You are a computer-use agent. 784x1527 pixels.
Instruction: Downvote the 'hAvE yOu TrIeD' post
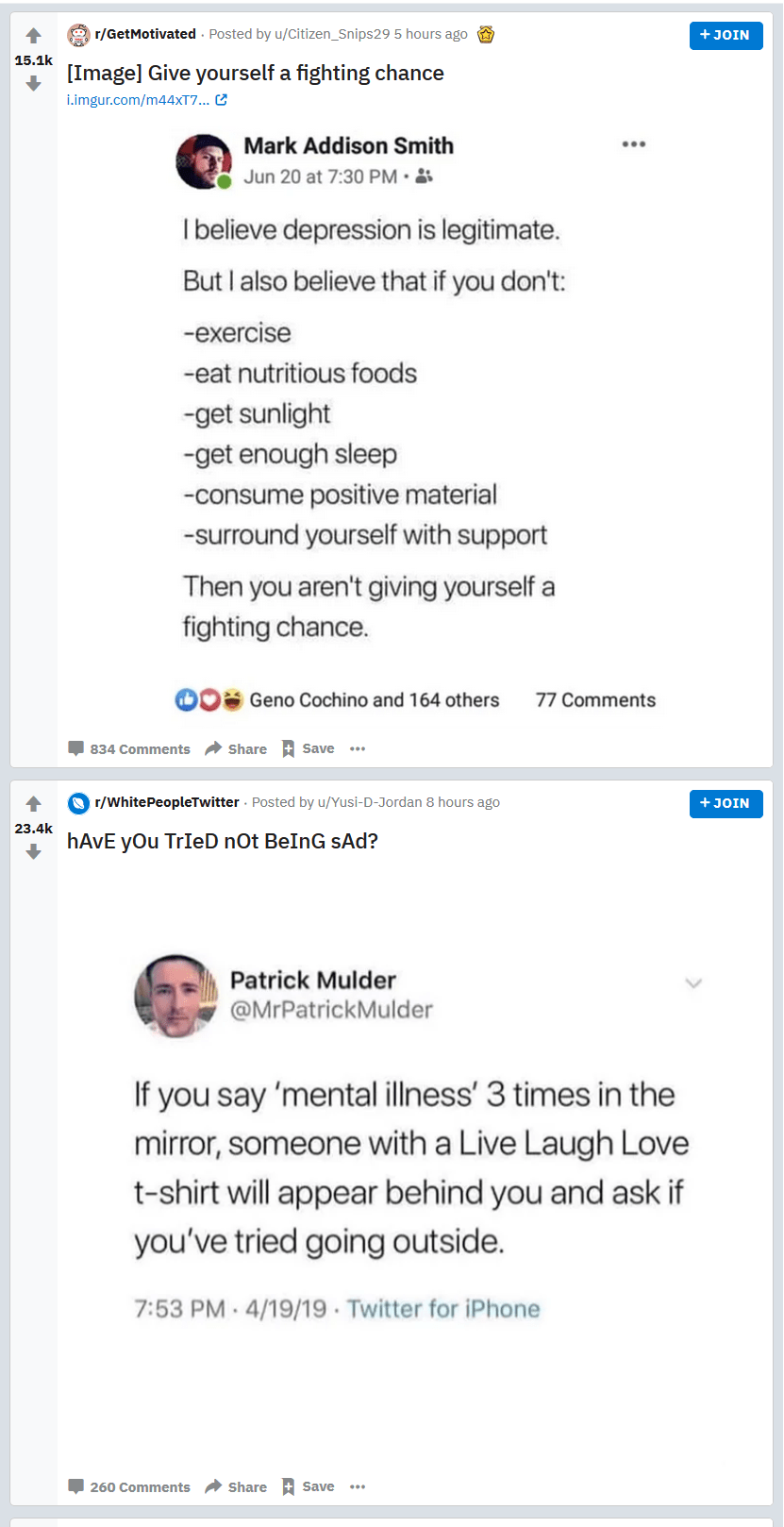[33, 852]
